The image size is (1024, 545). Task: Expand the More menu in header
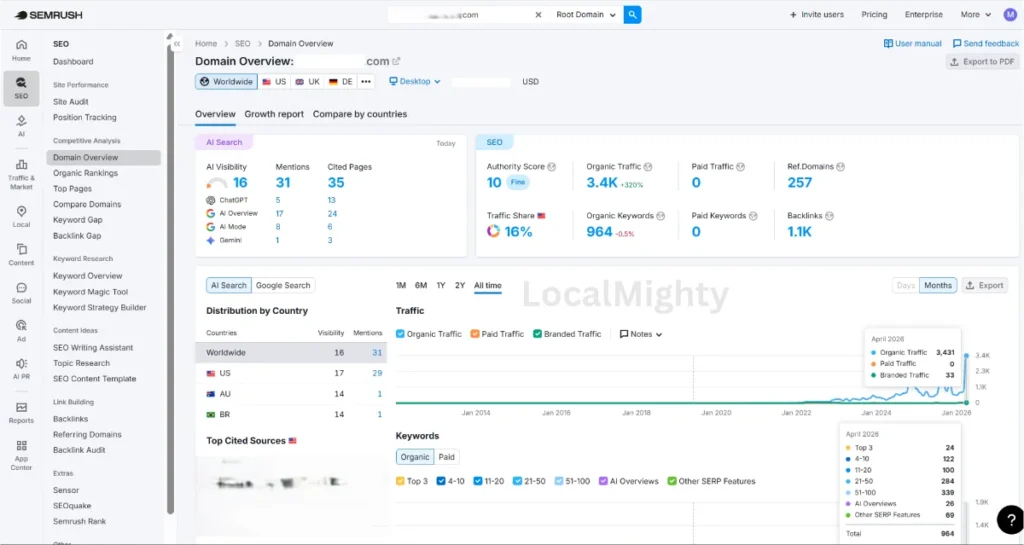(x=976, y=14)
